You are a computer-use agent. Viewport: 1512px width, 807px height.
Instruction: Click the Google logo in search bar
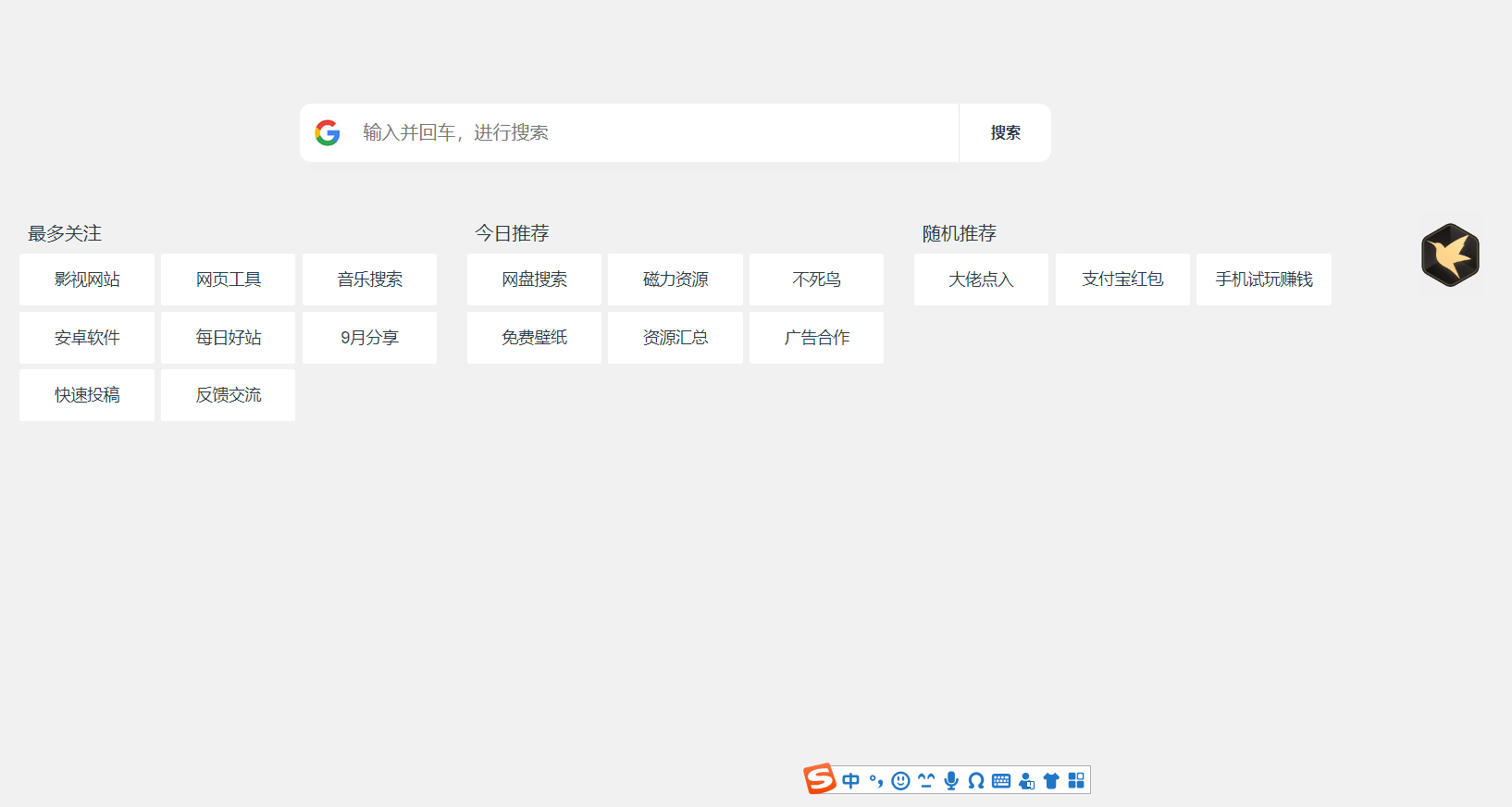328,132
